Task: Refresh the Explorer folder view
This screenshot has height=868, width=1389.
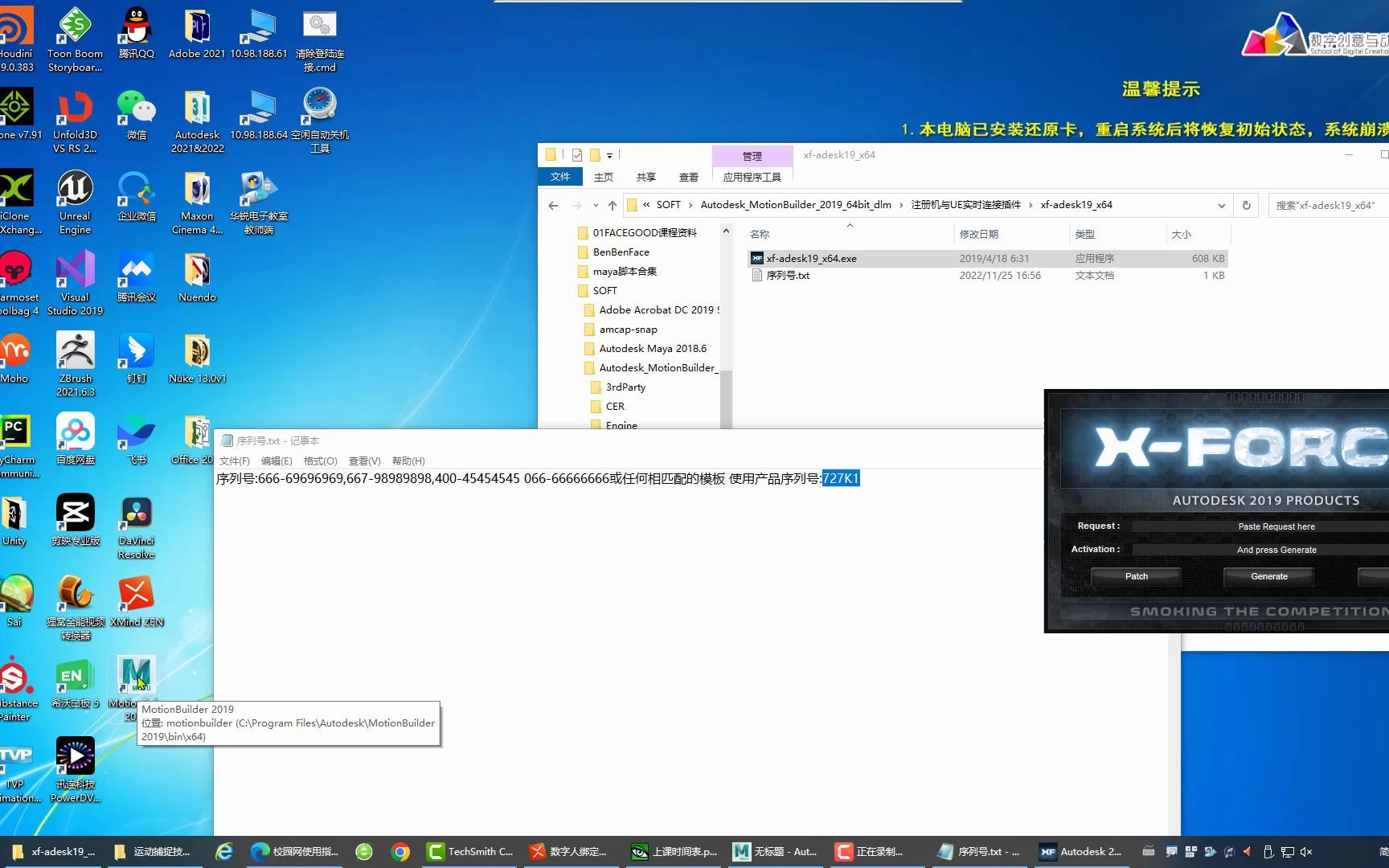Action: click(1246, 206)
